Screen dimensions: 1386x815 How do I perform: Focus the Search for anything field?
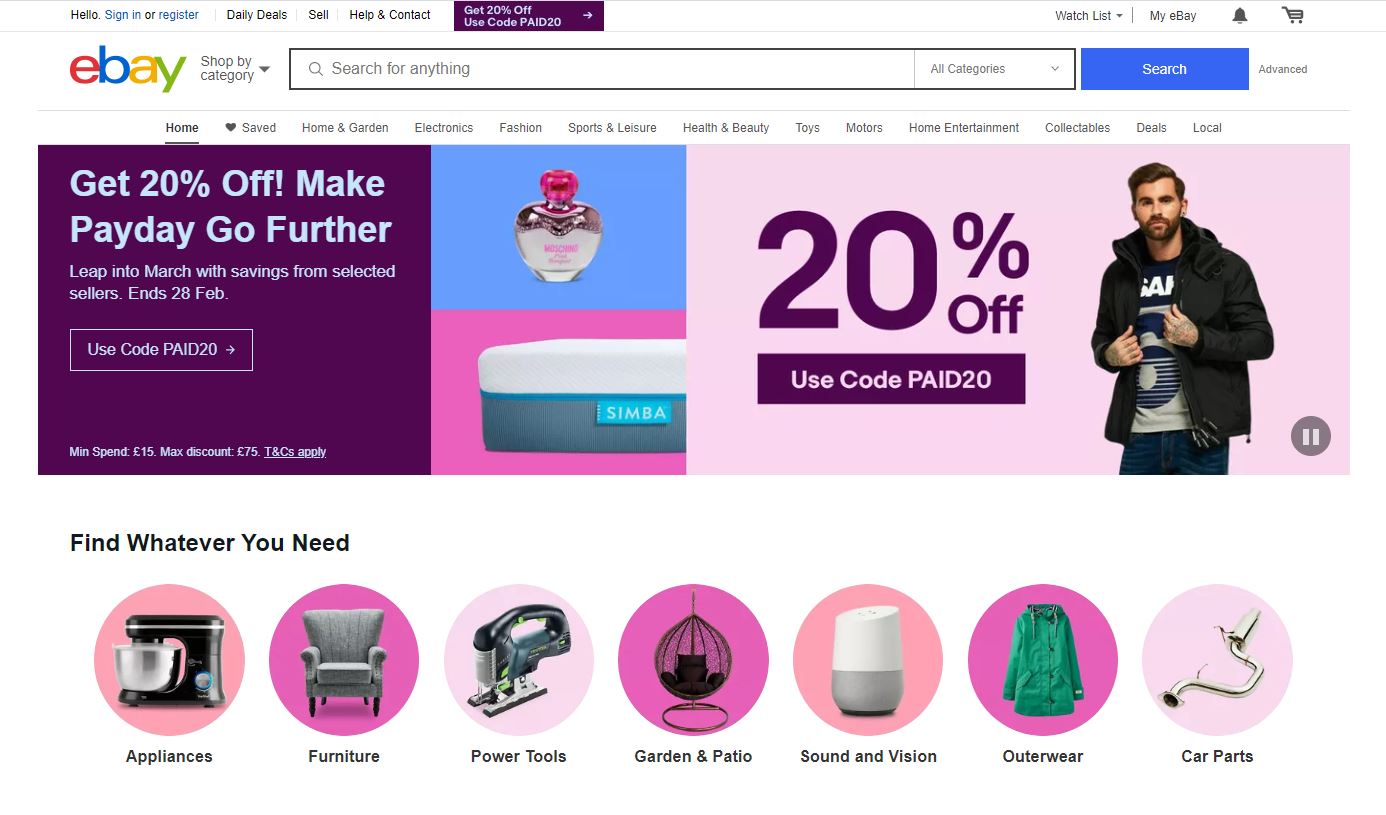pos(602,69)
